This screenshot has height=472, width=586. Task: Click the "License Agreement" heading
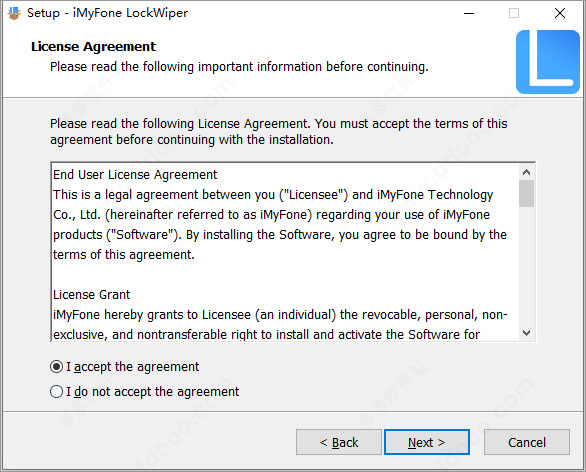[93, 47]
